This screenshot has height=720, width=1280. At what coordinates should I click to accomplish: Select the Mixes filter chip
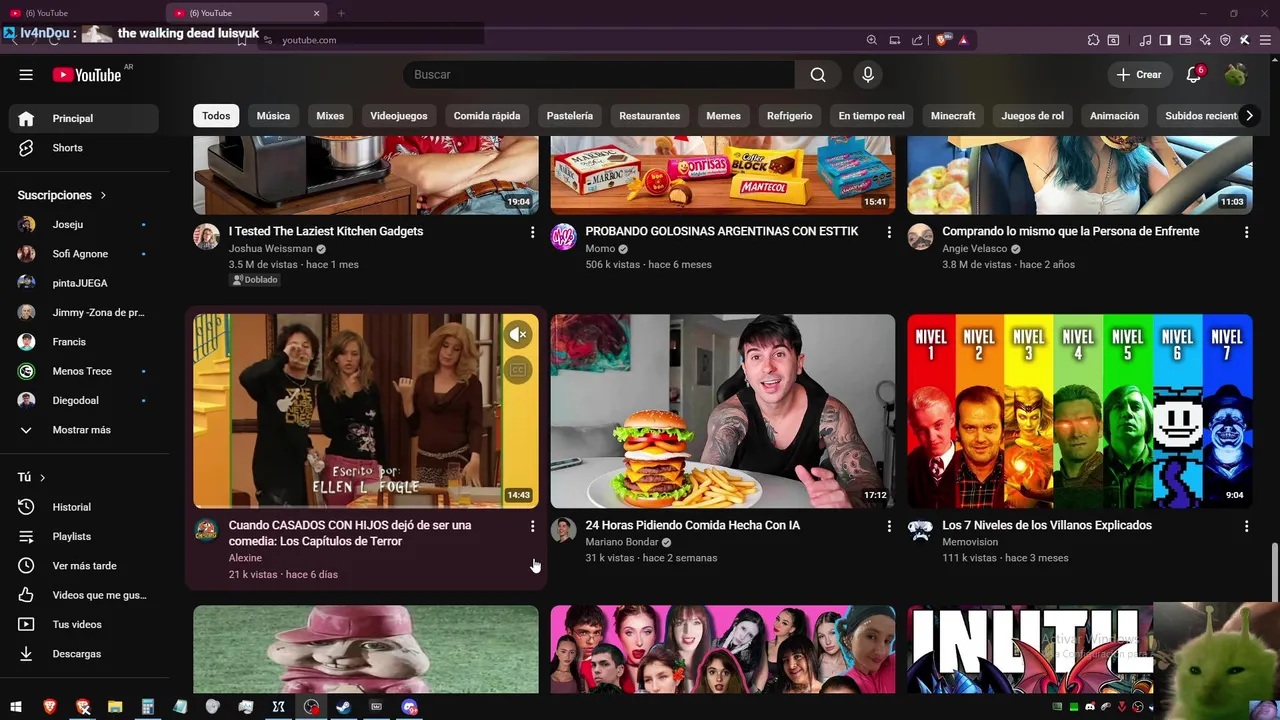pos(330,116)
